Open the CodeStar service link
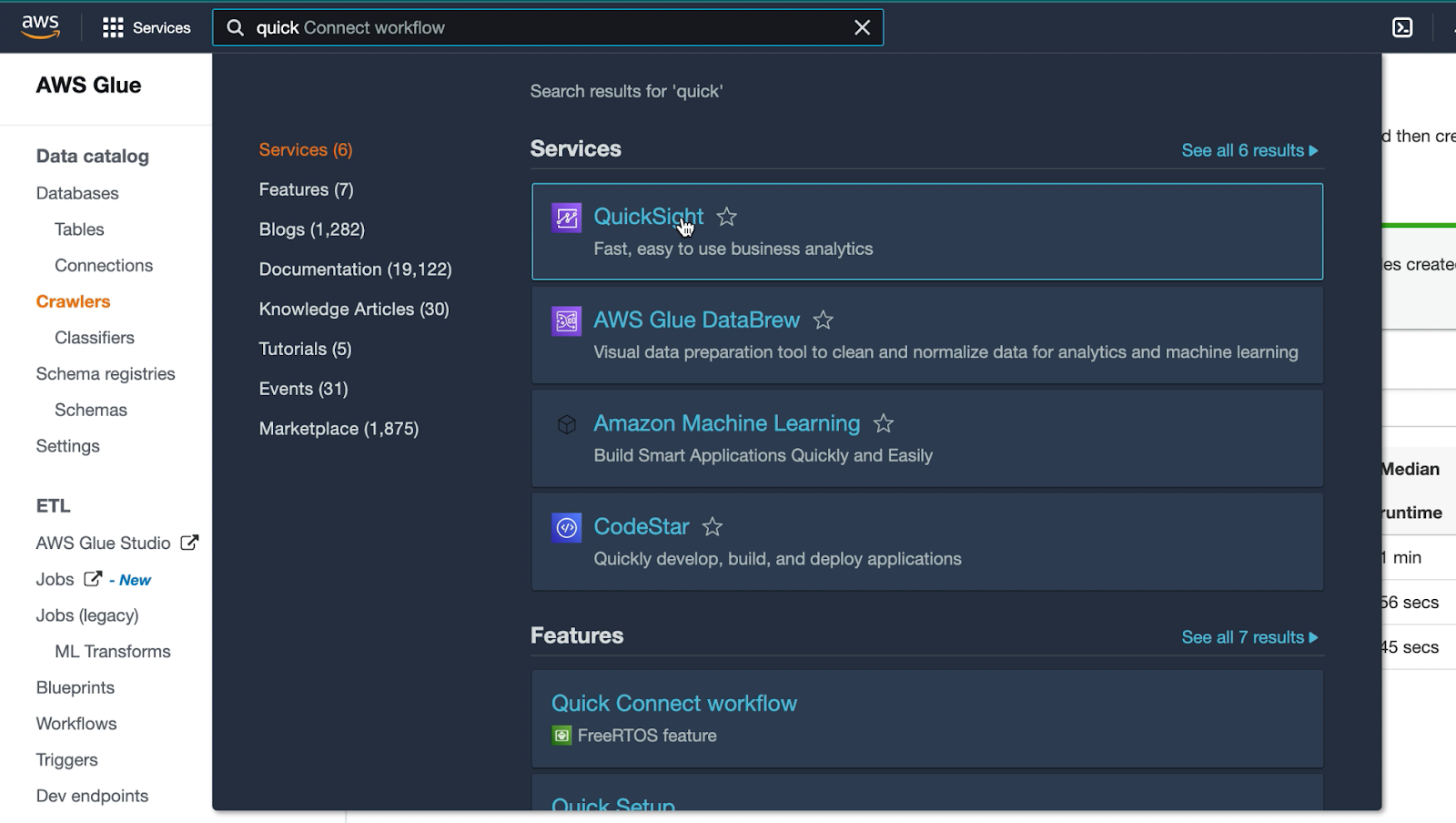Screen dimensions: 1456x823 coord(642,527)
